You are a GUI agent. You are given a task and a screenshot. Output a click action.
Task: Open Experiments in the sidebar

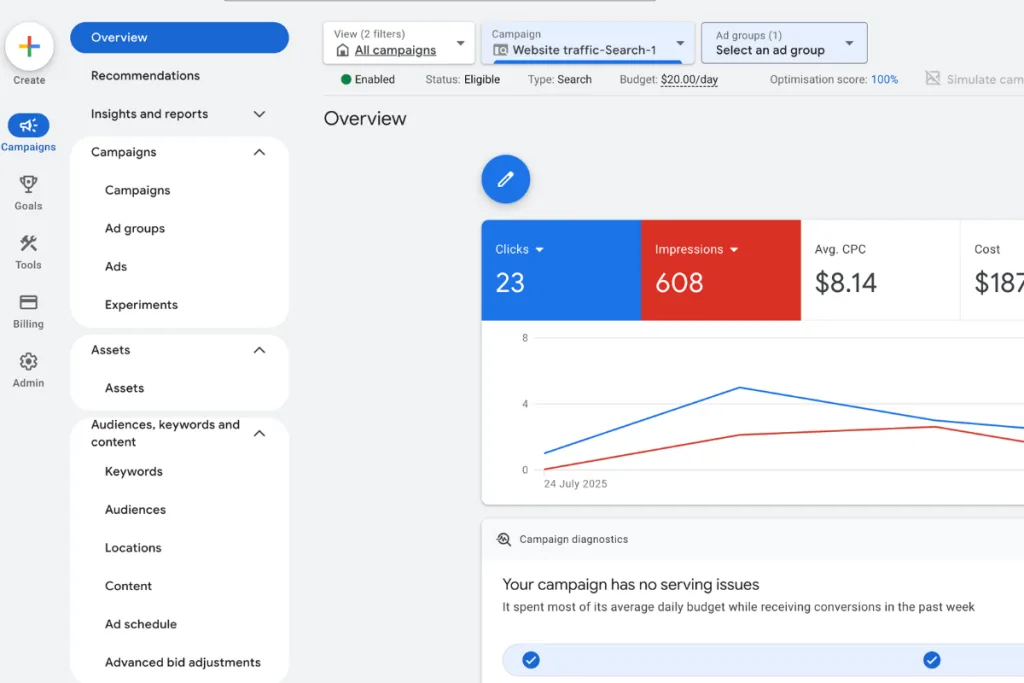pos(141,305)
